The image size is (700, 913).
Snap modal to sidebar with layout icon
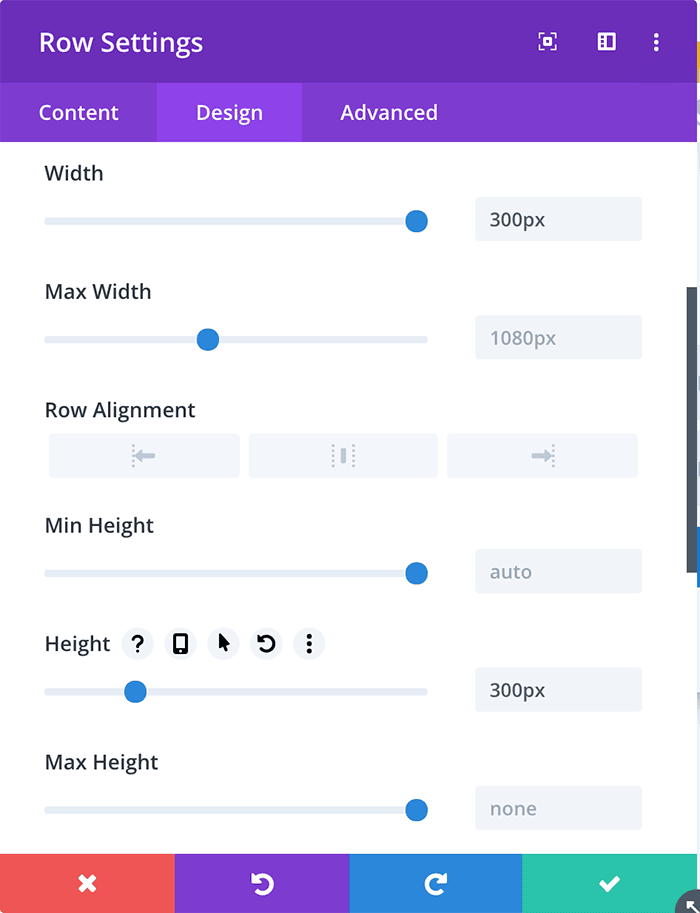coord(606,42)
